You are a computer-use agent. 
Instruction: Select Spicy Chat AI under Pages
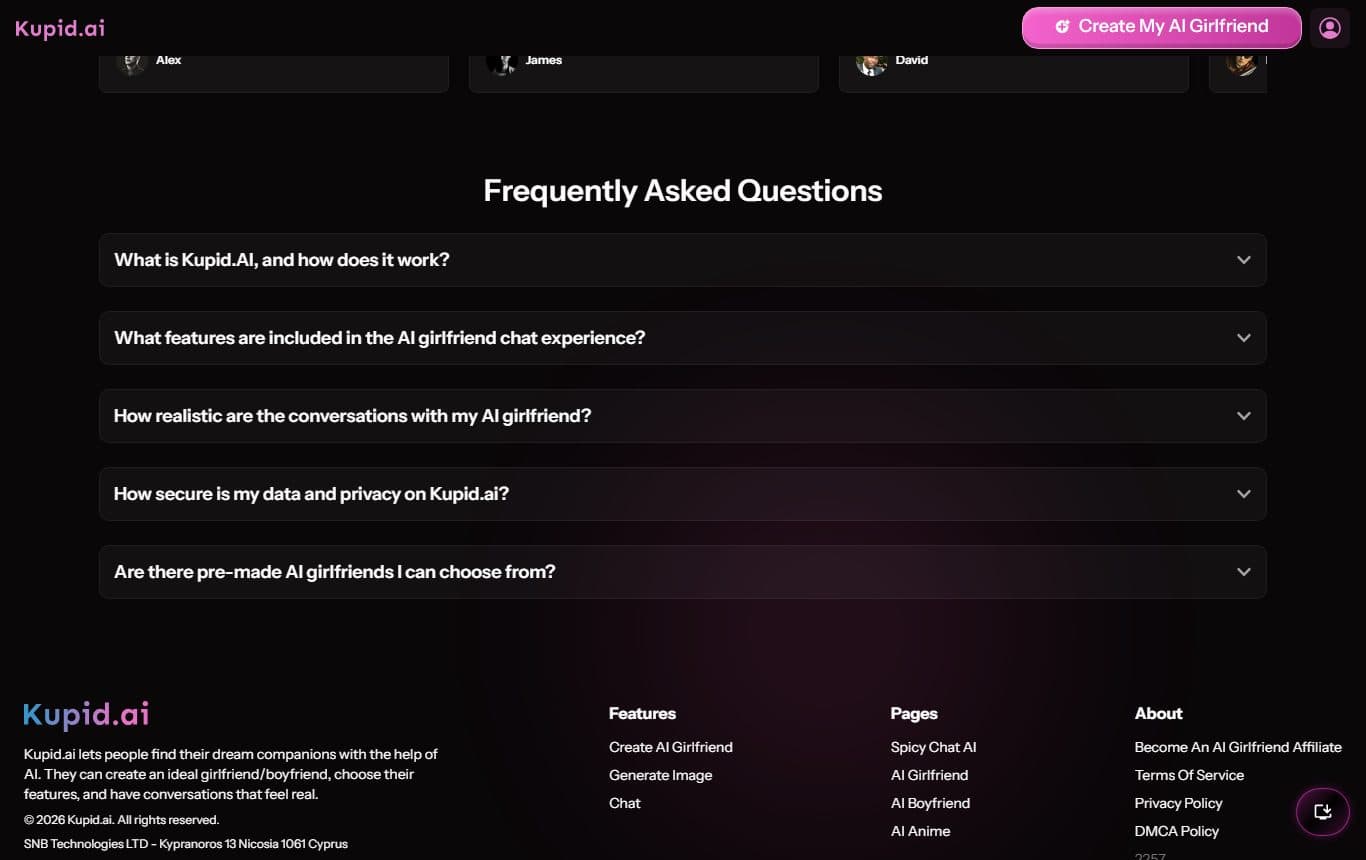tap(933, 747)
